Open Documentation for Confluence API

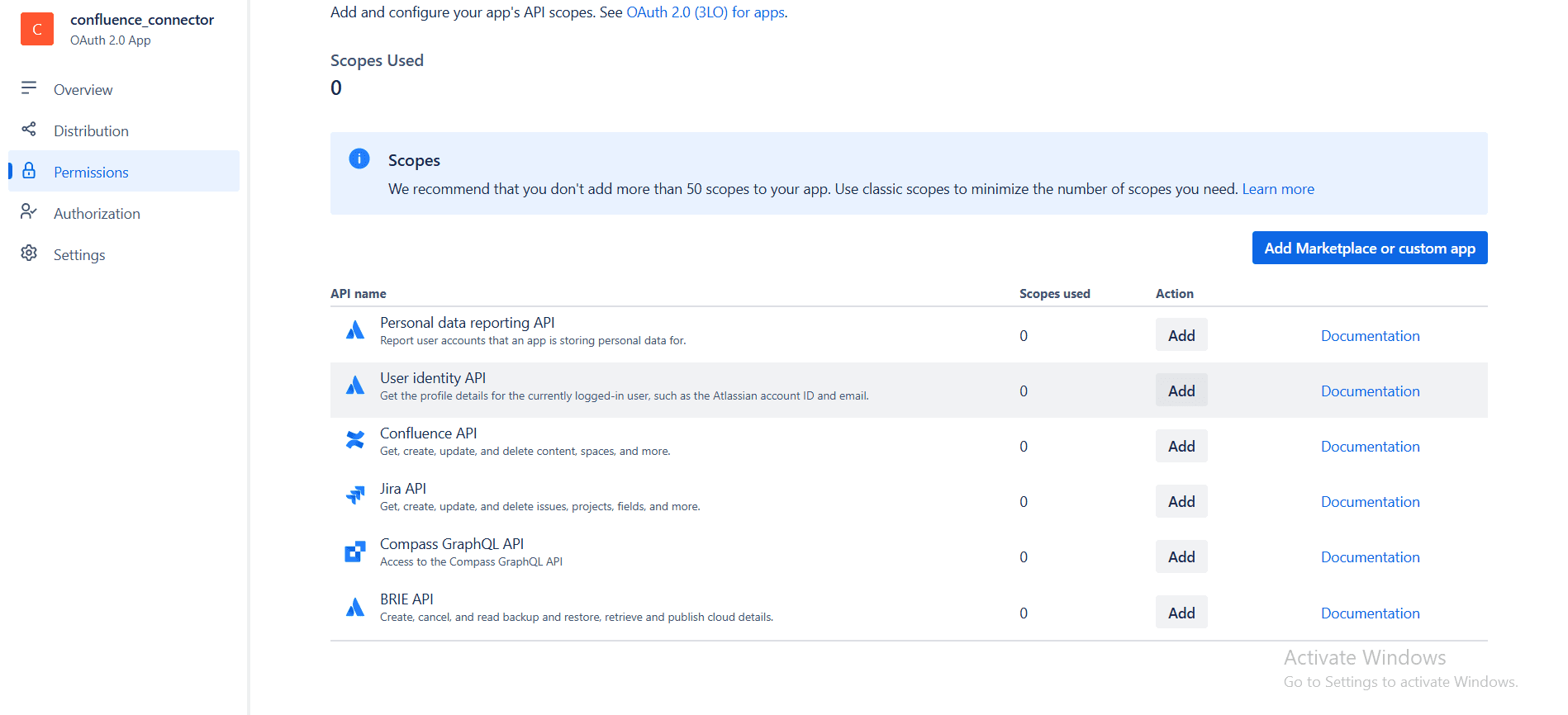(1370, 447)
